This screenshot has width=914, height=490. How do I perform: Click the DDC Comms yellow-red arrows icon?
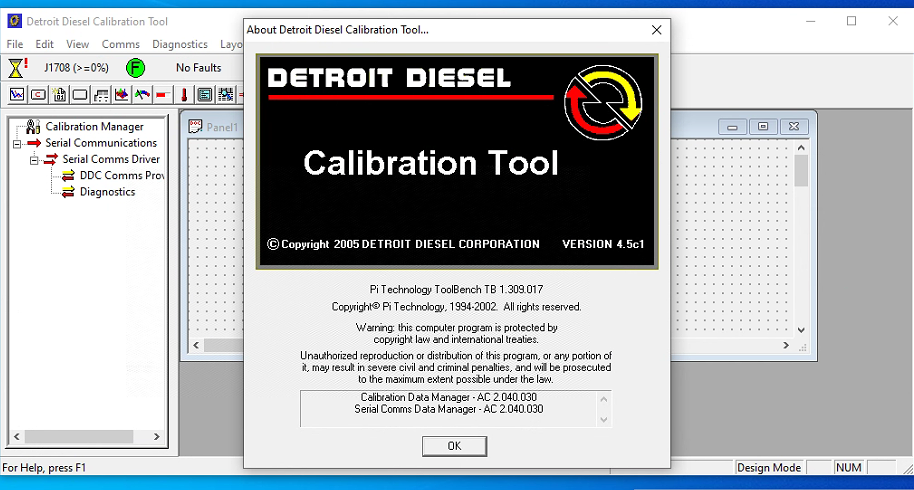[68, 175]
